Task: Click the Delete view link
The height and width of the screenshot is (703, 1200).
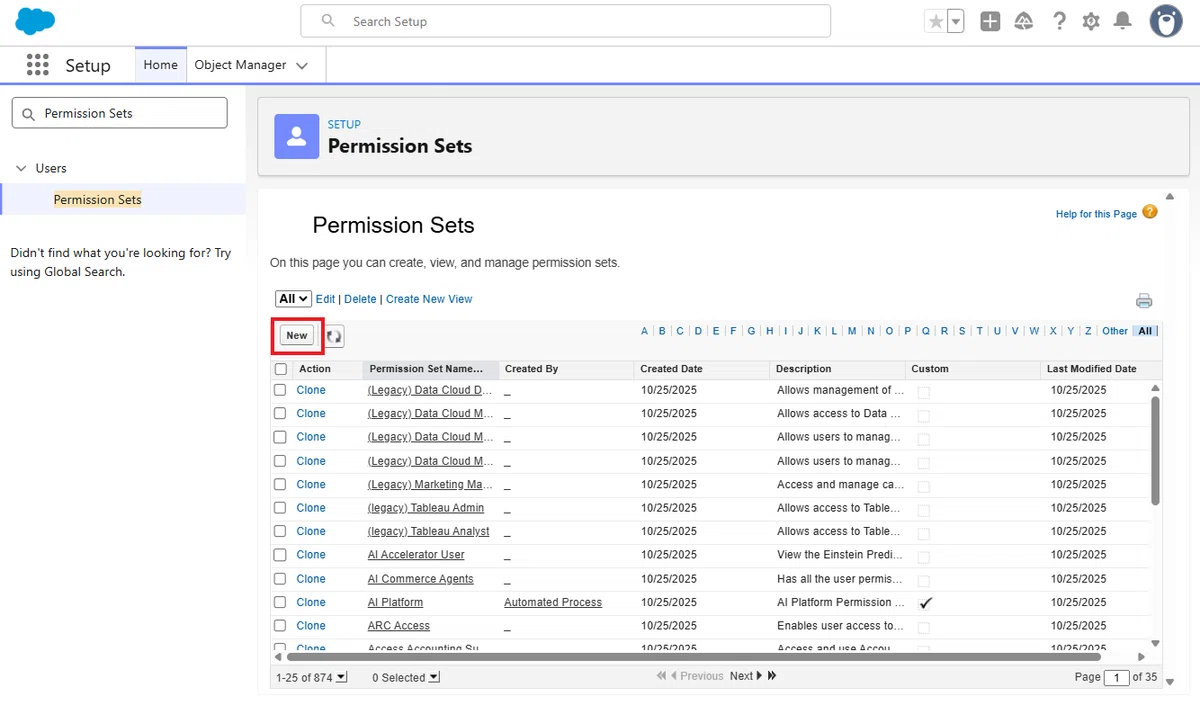Action: pyautogui.click(x=360, y=299)
